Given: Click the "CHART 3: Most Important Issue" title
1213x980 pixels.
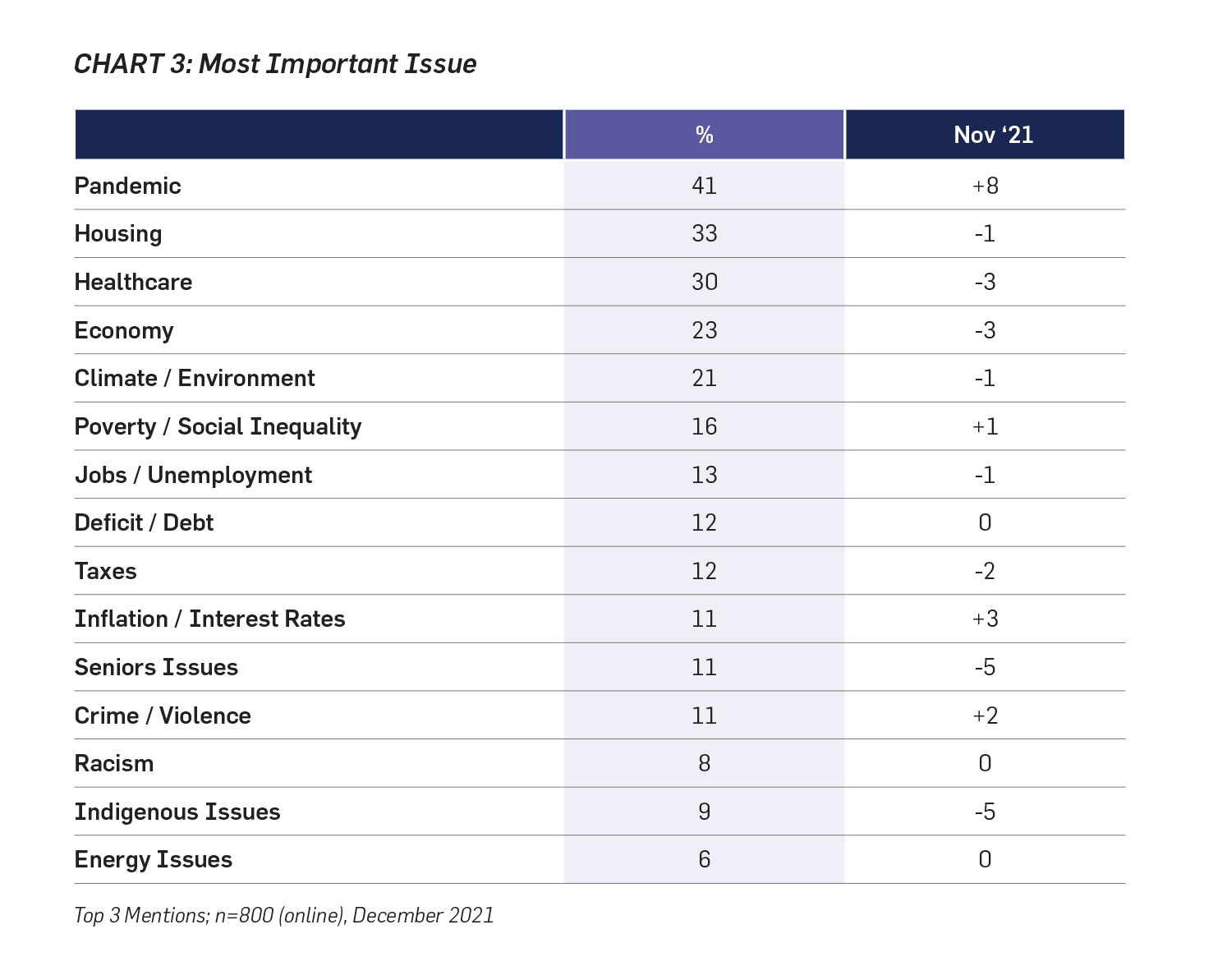Looking at the screenshot, I should pos(275,64).
